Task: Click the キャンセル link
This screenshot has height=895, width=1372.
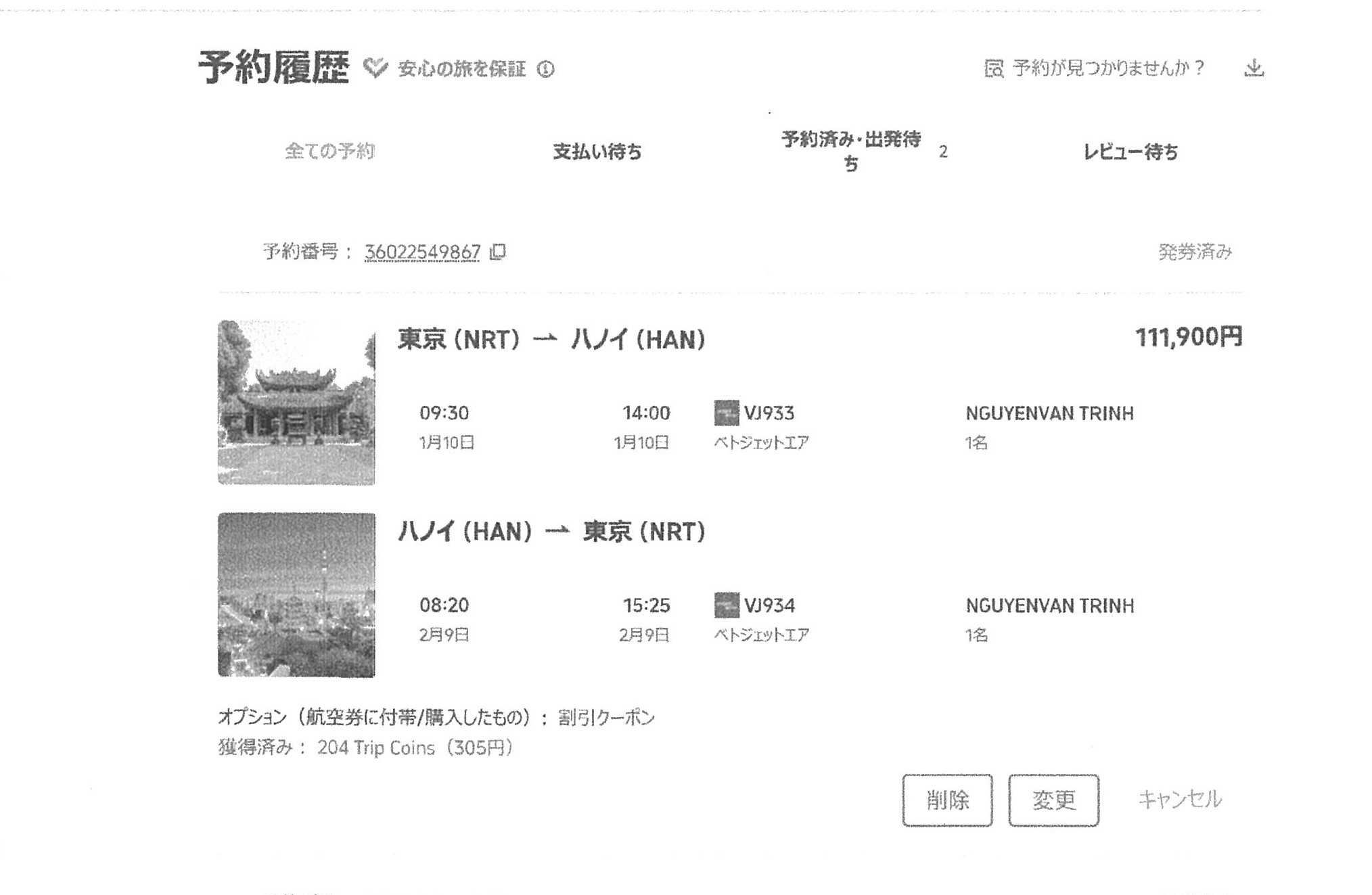Action: [1179, 799]
